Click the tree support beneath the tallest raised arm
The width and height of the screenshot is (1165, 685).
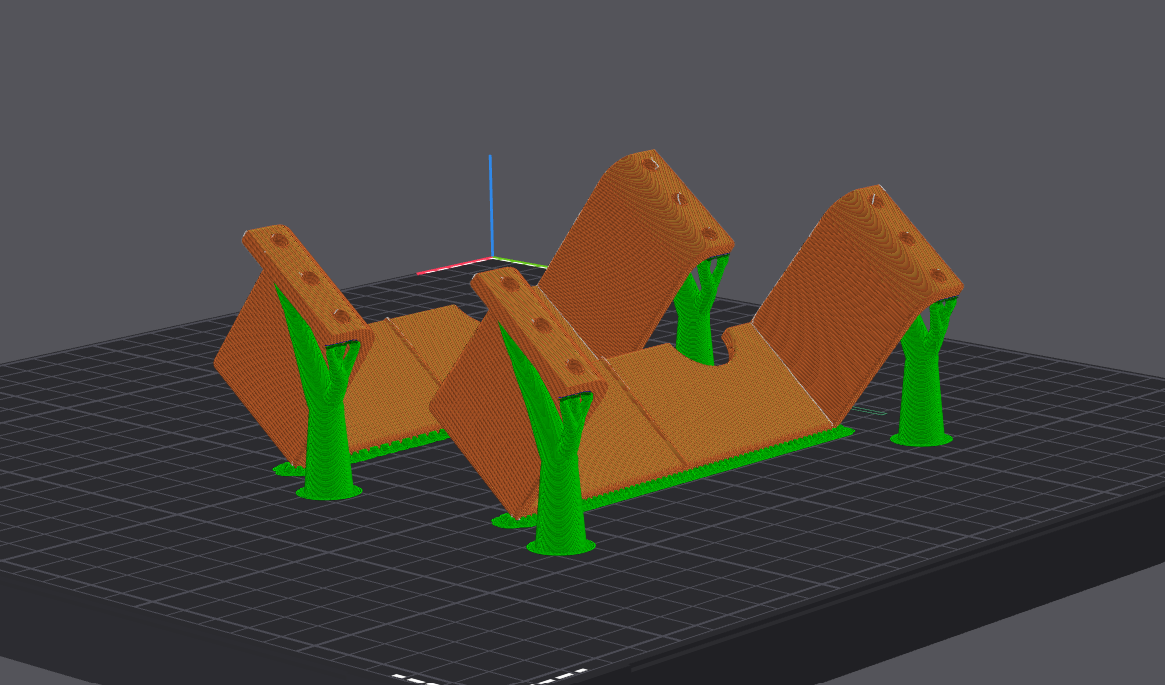[x=699, y=307]
